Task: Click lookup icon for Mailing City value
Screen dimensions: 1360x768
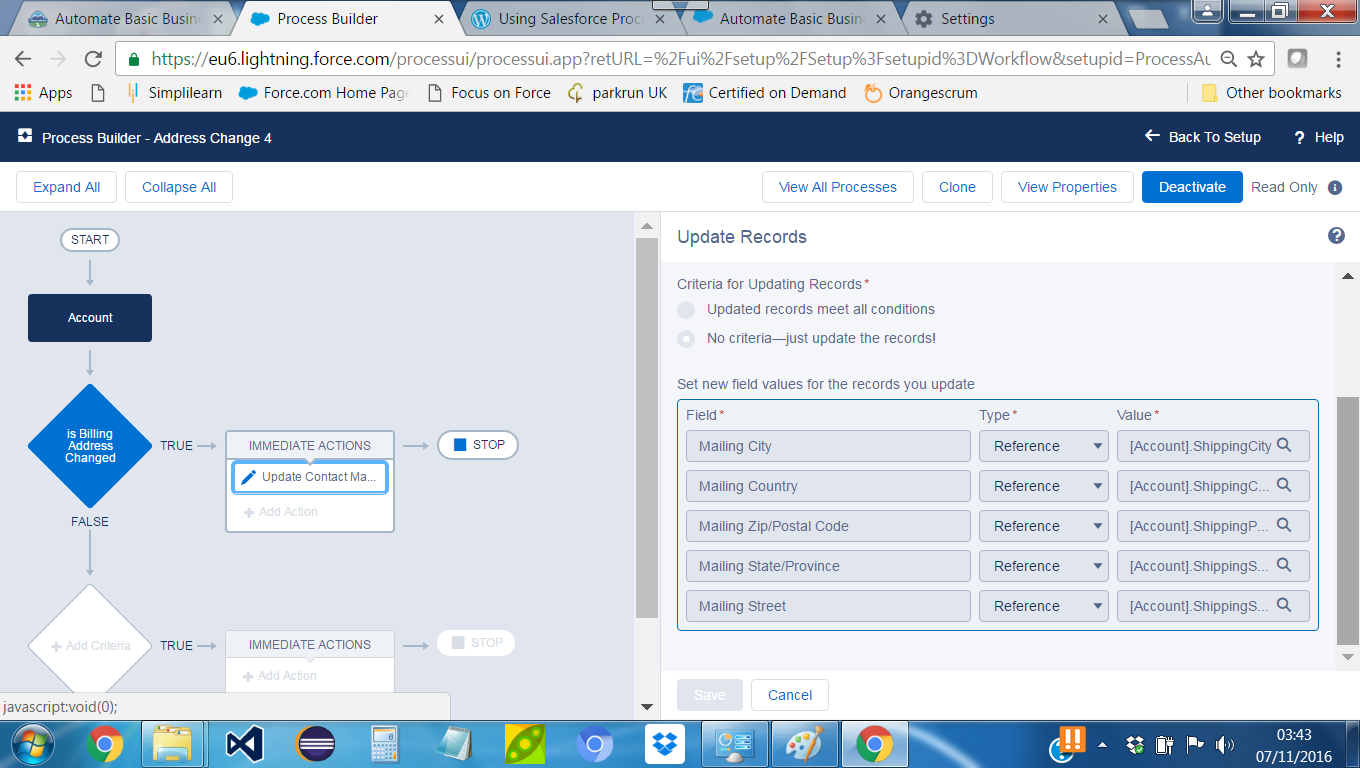Action: [1285, 445]
